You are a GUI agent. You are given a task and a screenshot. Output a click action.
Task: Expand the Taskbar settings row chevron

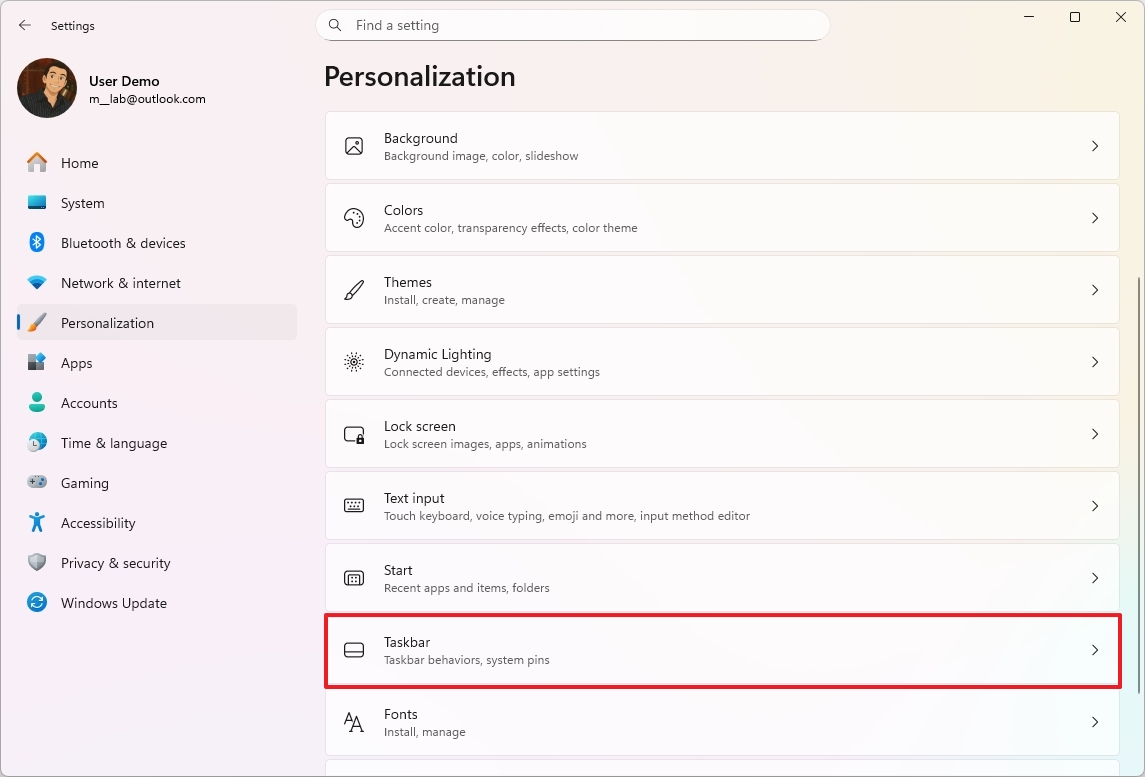1095,649
